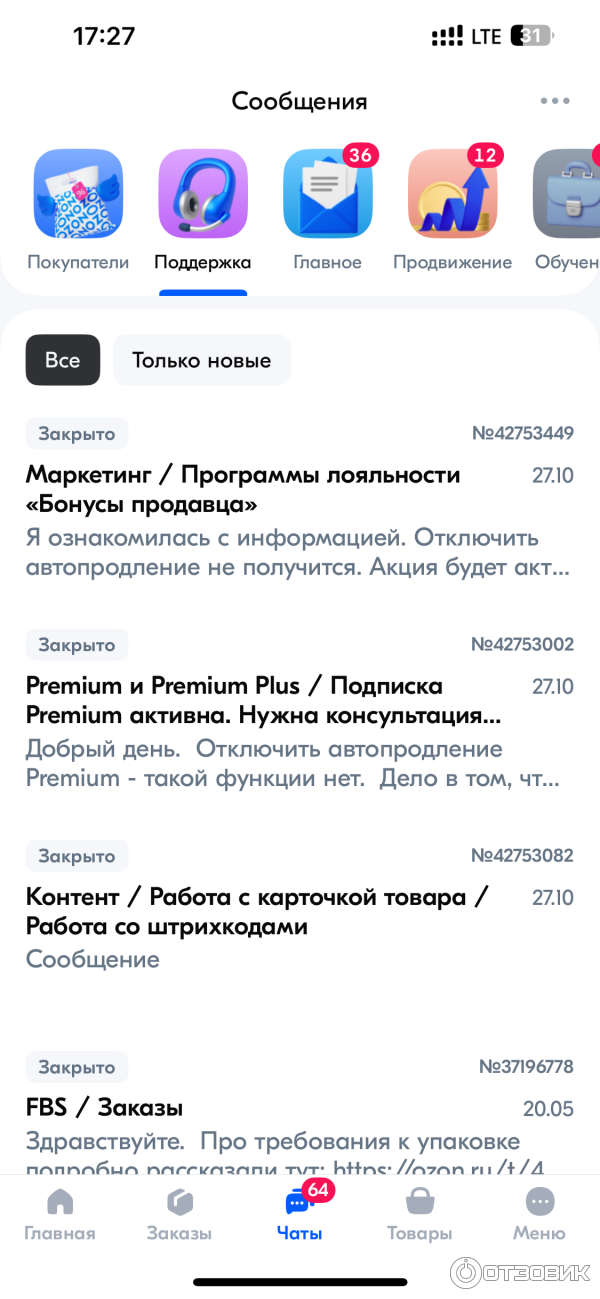Screen dimensions: 600x1299
Task: Select the Все filter chip
Action: point(63,360)
